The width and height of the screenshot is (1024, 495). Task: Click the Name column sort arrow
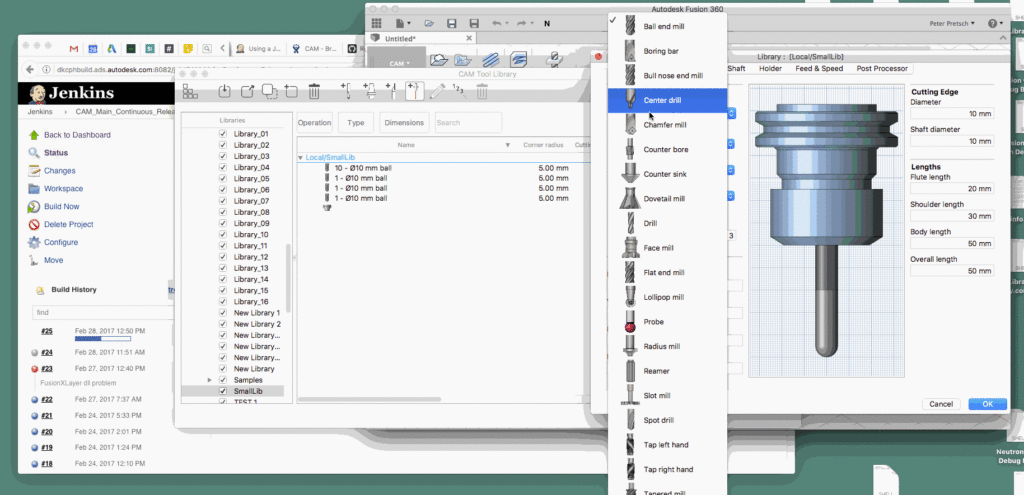507,144
